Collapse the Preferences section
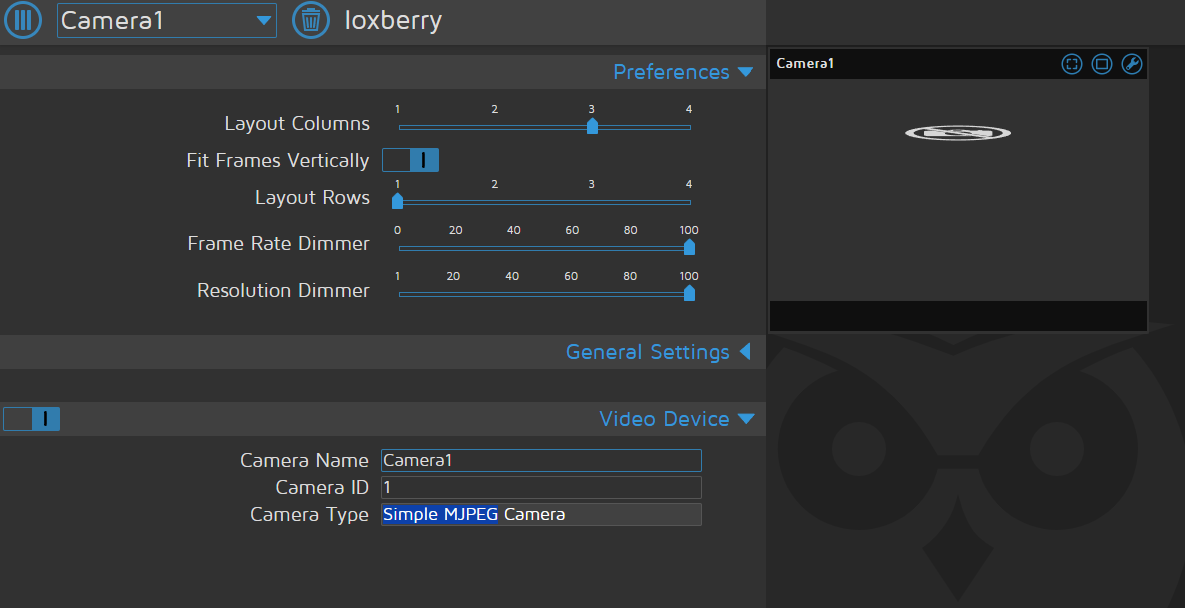 (x=683, y=72)
